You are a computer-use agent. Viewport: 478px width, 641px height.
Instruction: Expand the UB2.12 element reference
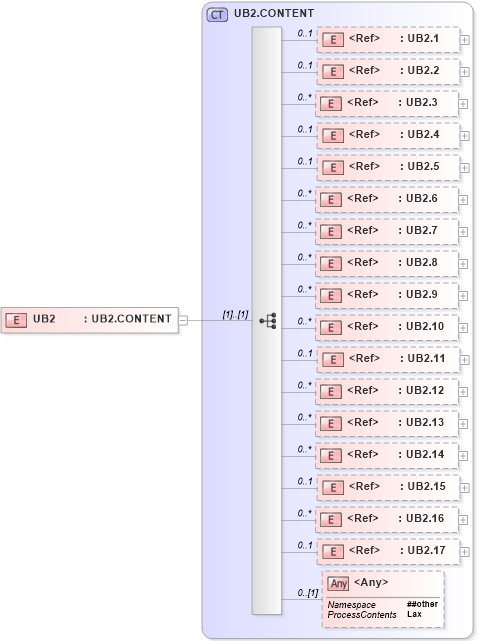pyautogui.click(x=463, y=392)
